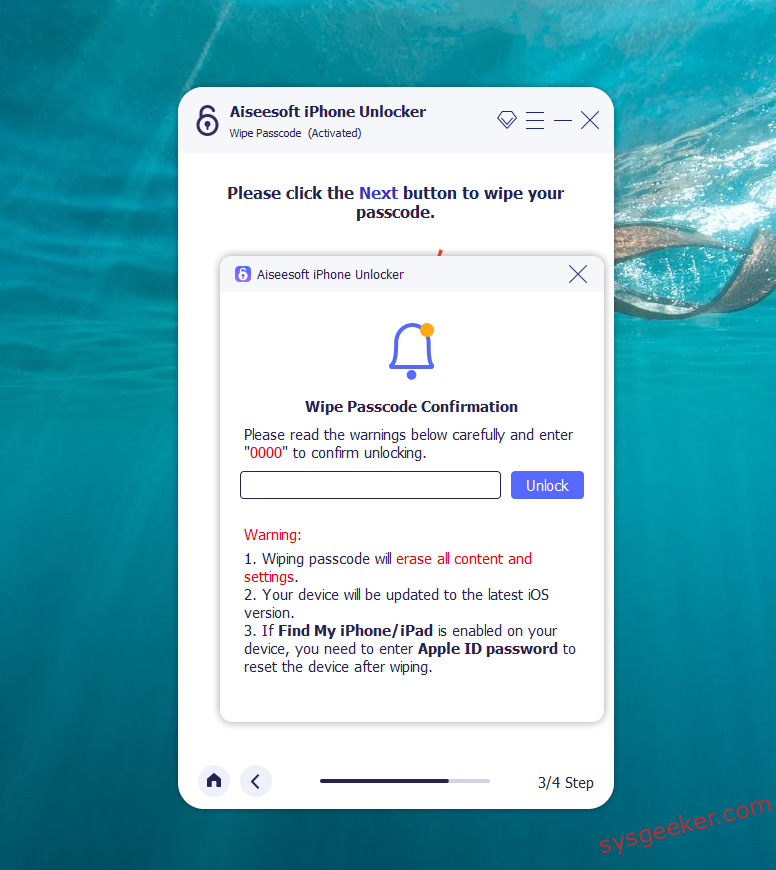776x870 pixels.
Task: Click the Unlock button
Action: click(x=547, y=485)
